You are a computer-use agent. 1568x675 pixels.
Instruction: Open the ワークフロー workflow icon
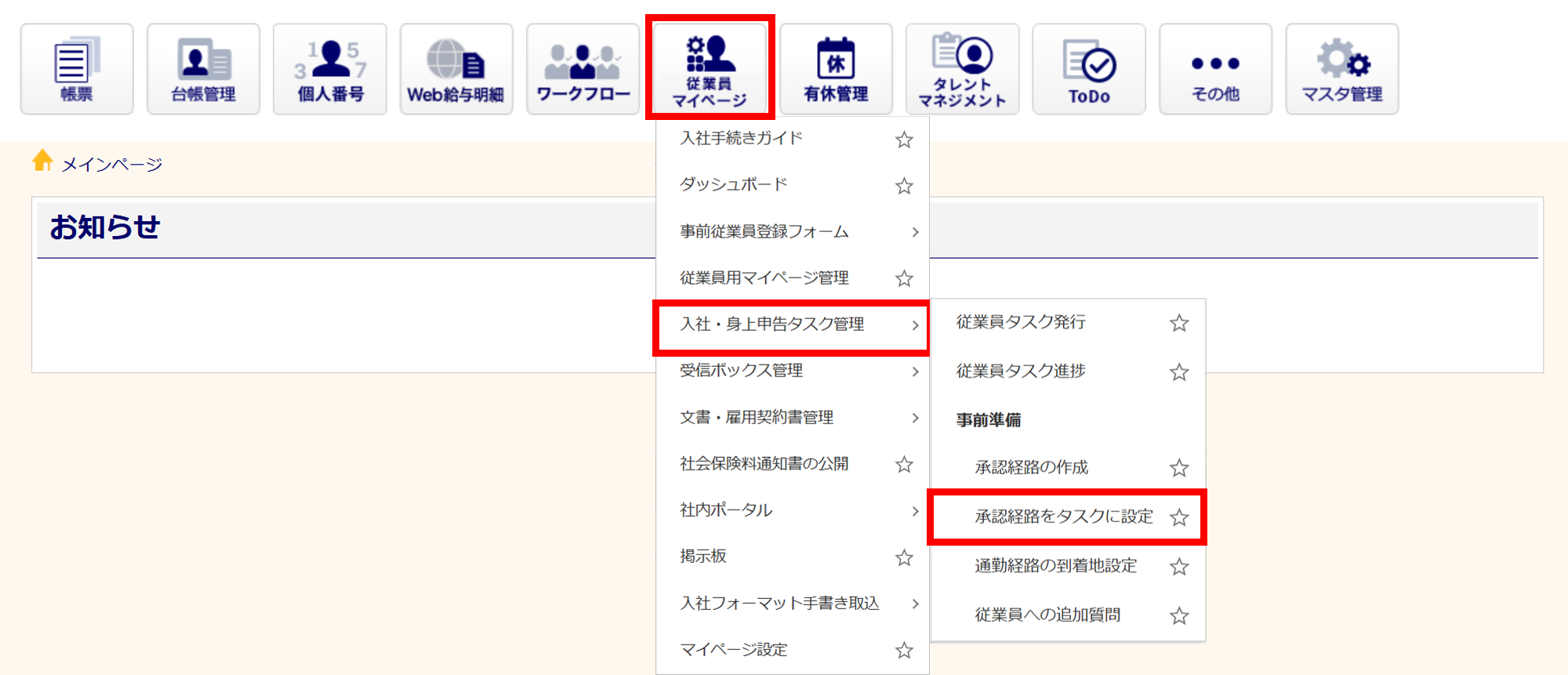[x=583, y=69]
